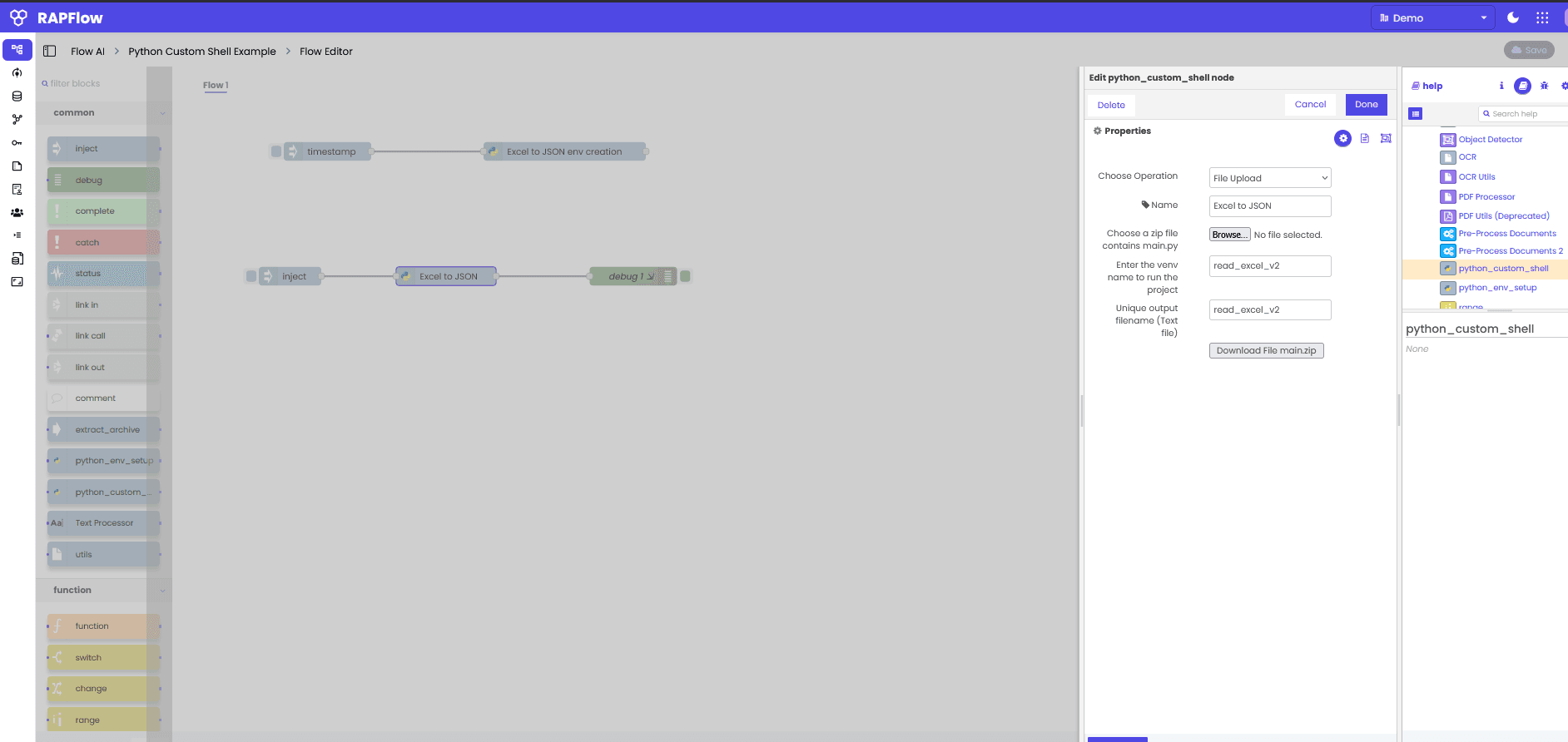The image size is (1568, 742).
Task: Click the Done button
Action: (1366, 105)
